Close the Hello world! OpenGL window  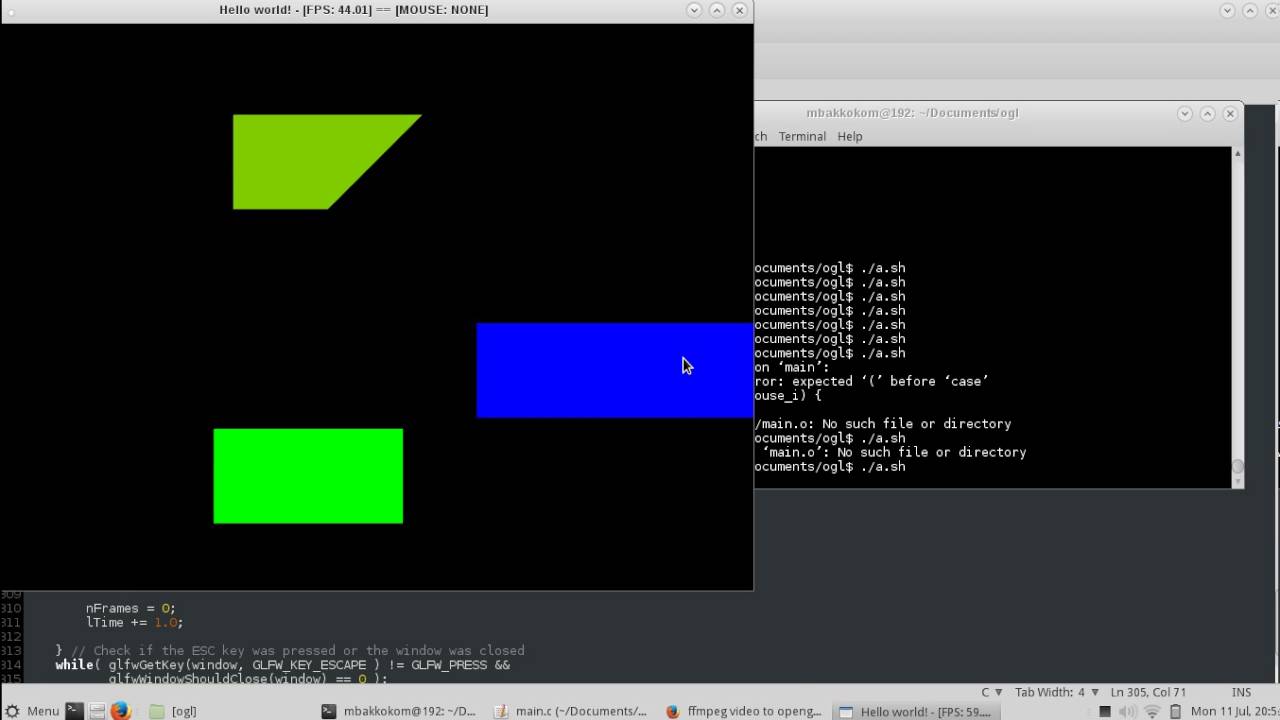[x=740, y=10]
